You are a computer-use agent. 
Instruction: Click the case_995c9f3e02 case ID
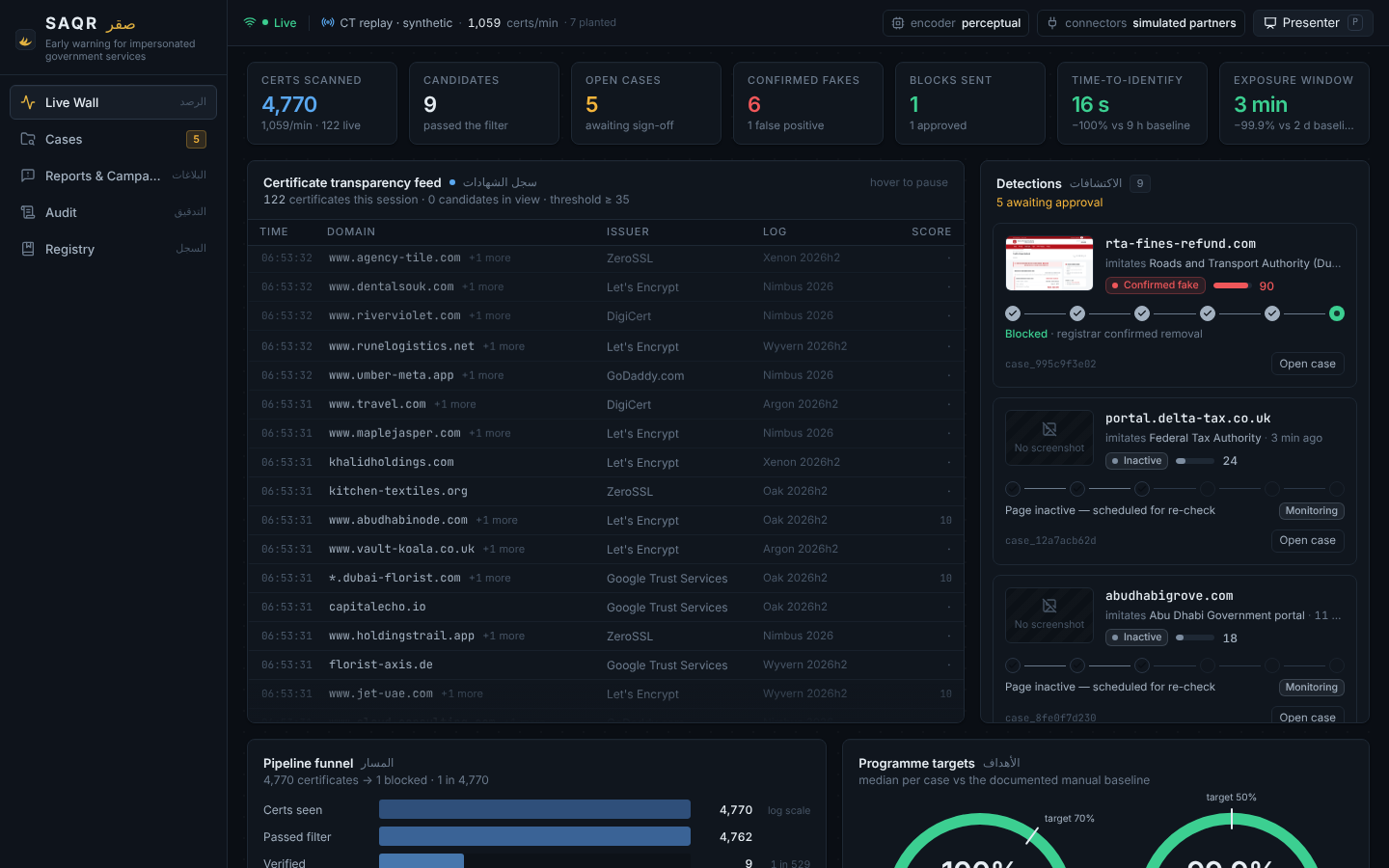pyautogui.click(x=1050, y=364)
